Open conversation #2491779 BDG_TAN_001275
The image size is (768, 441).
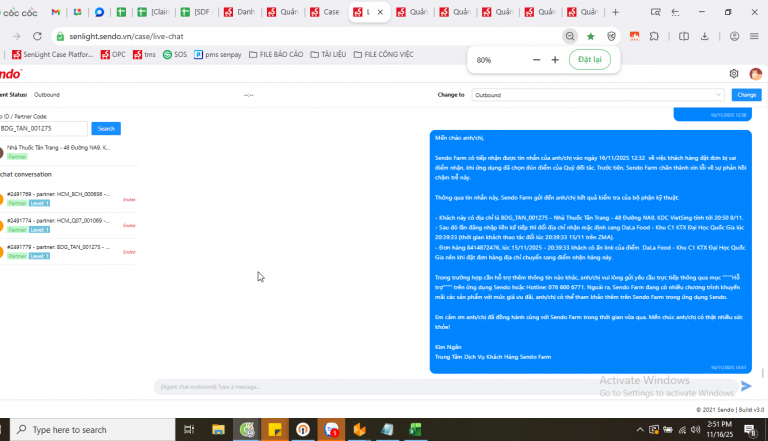tap(69, 252)
